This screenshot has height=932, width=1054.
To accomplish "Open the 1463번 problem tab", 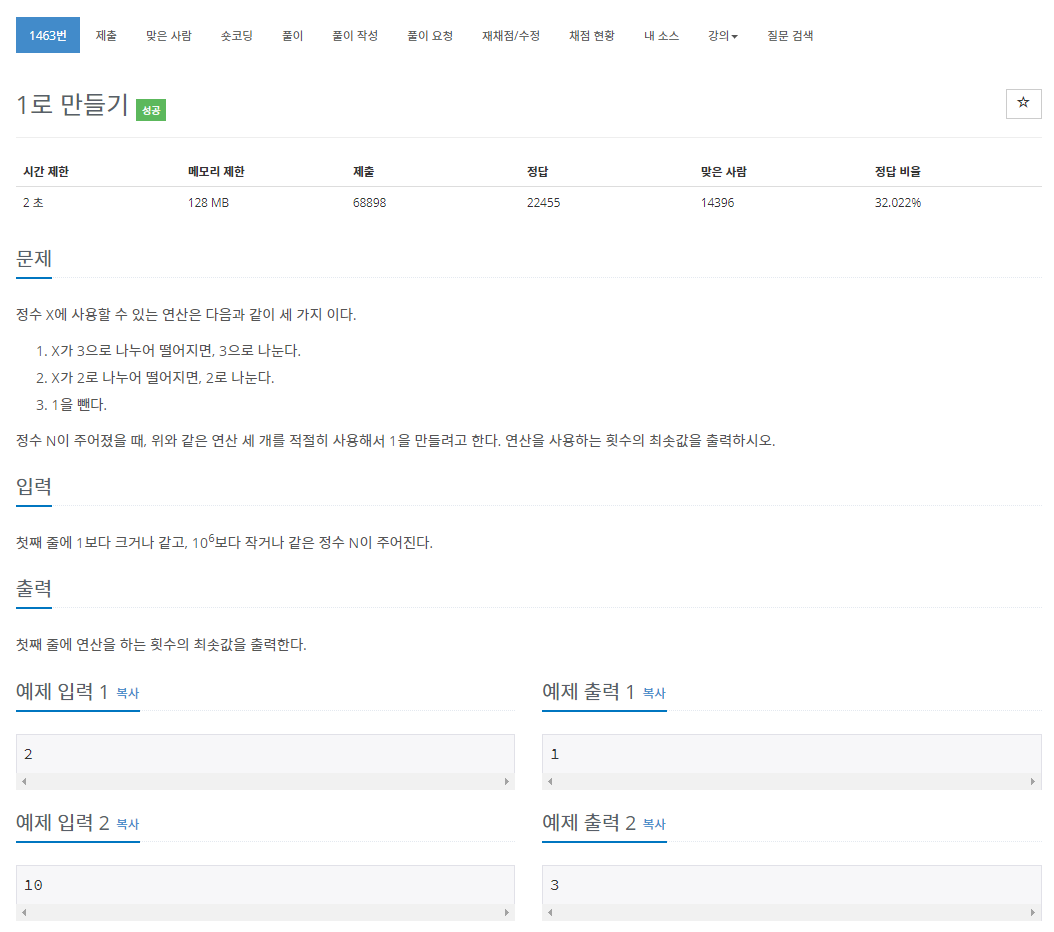I will pyautogui.click(x=48, y=35).
